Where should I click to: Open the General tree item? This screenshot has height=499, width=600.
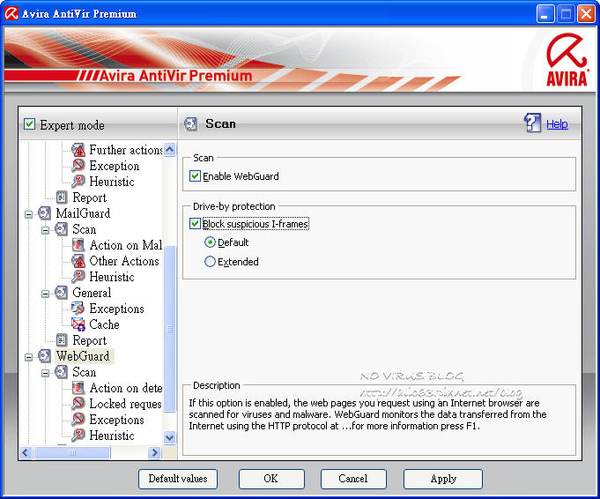(91, 293)
